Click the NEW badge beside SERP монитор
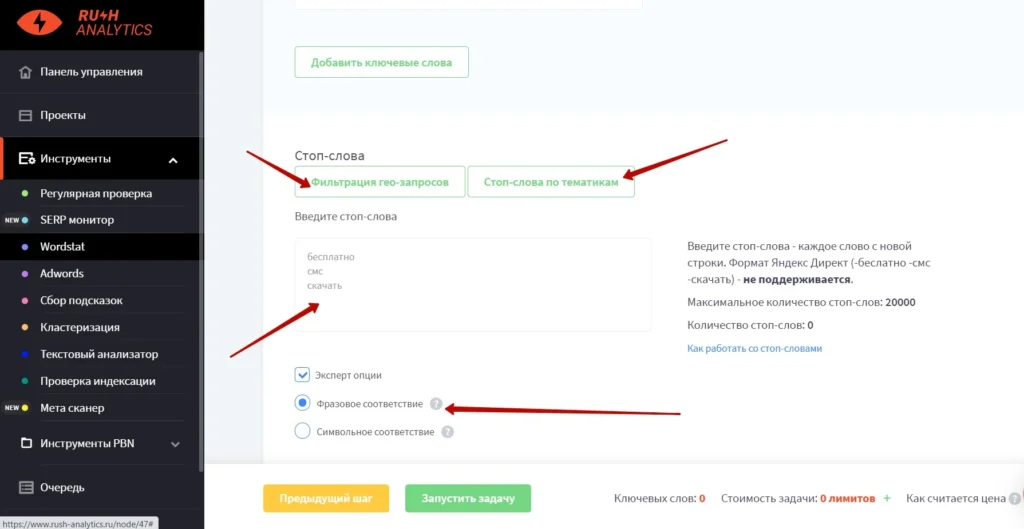This screenshot has width=1024, height=529. point(12,221)
